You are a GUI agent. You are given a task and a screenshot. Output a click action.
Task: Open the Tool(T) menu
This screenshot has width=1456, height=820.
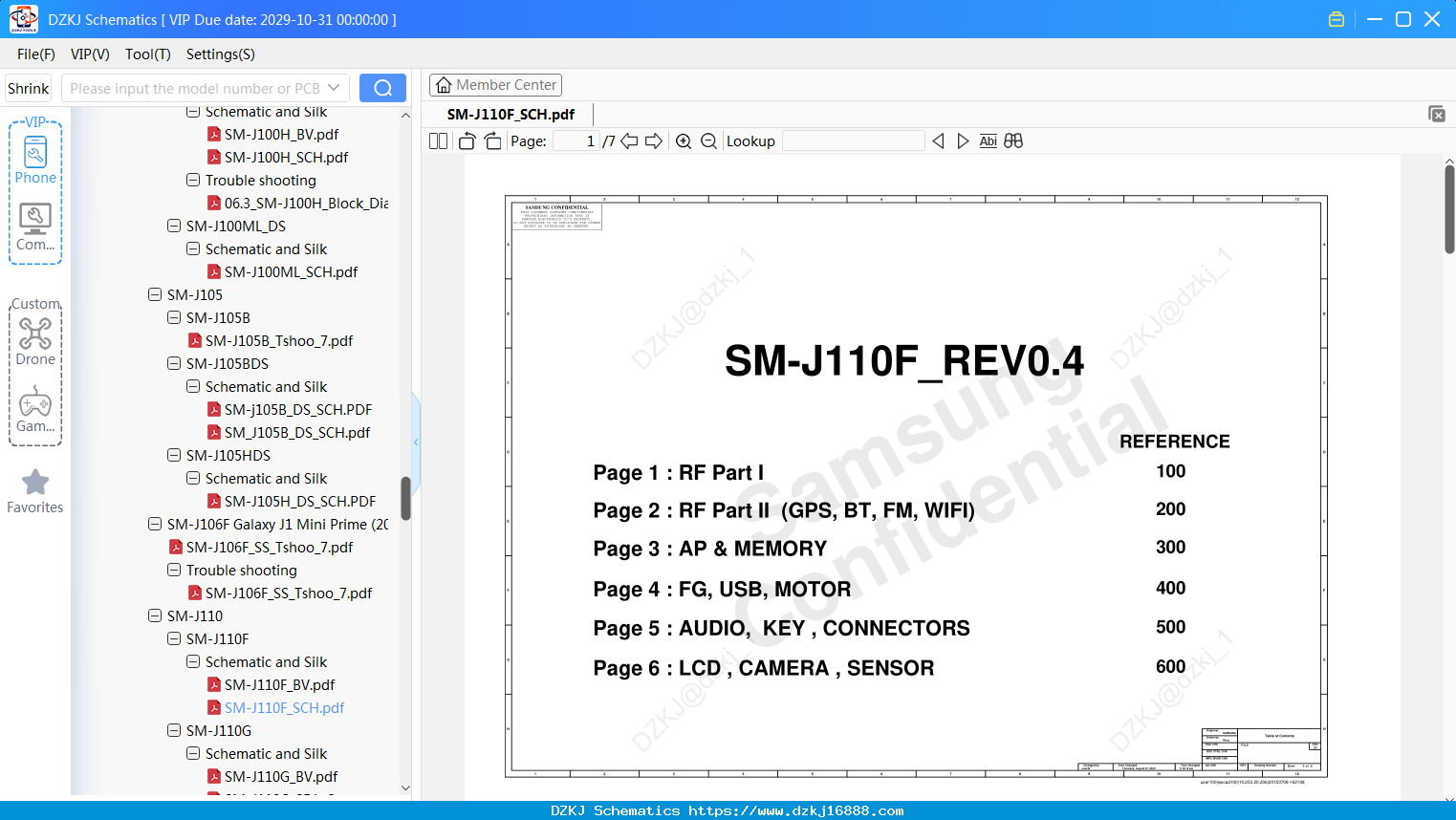pyautogui.click(x=148, y=54)
